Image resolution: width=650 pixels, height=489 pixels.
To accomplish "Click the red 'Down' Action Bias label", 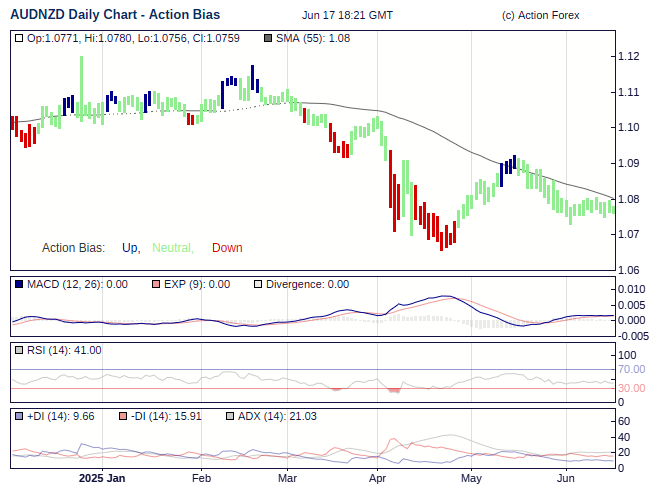I will [227, 248].
